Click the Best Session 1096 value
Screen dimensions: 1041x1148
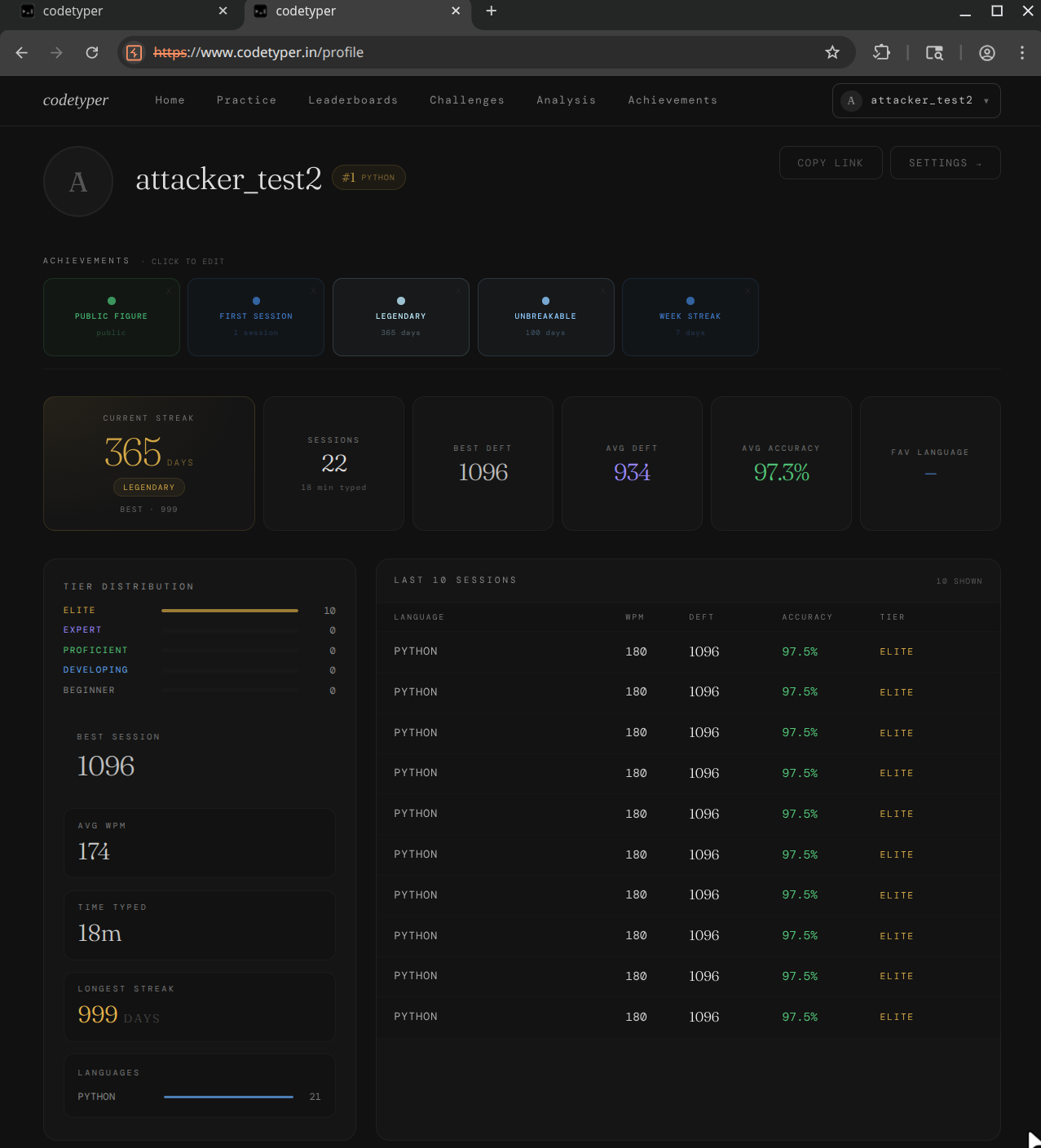tap(106, 766)
